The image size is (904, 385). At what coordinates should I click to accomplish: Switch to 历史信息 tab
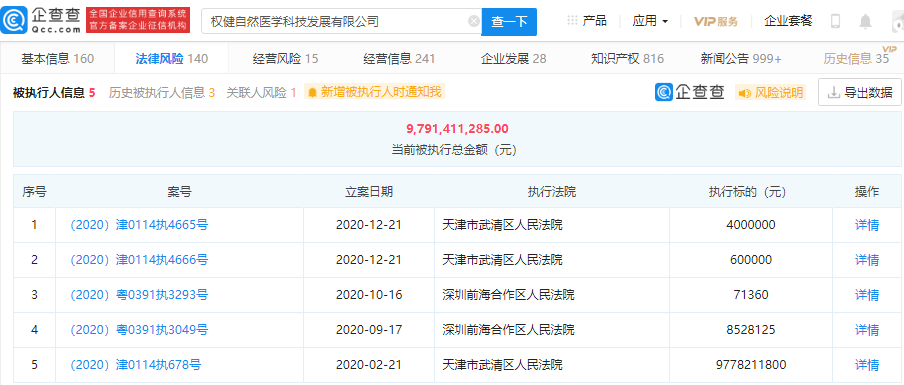tap(856, 58)
